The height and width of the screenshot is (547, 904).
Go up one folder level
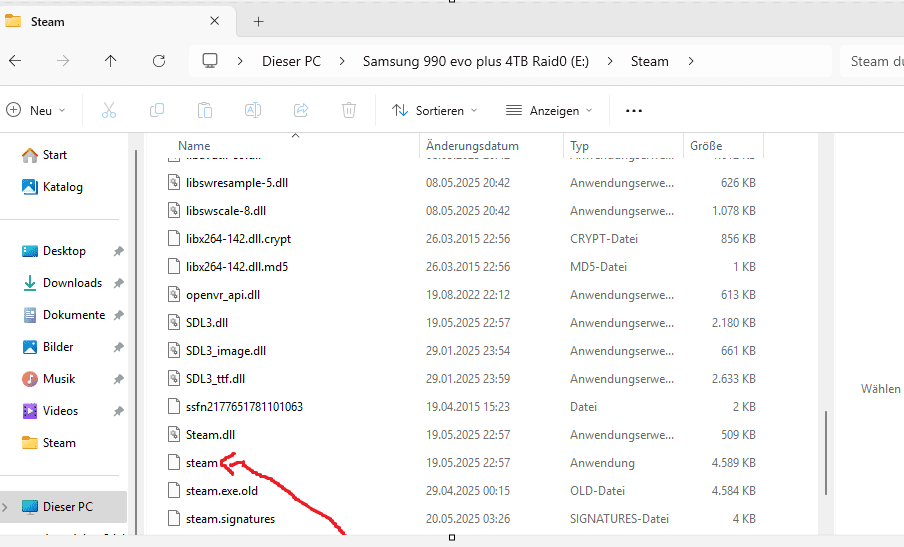click(110, 61)
